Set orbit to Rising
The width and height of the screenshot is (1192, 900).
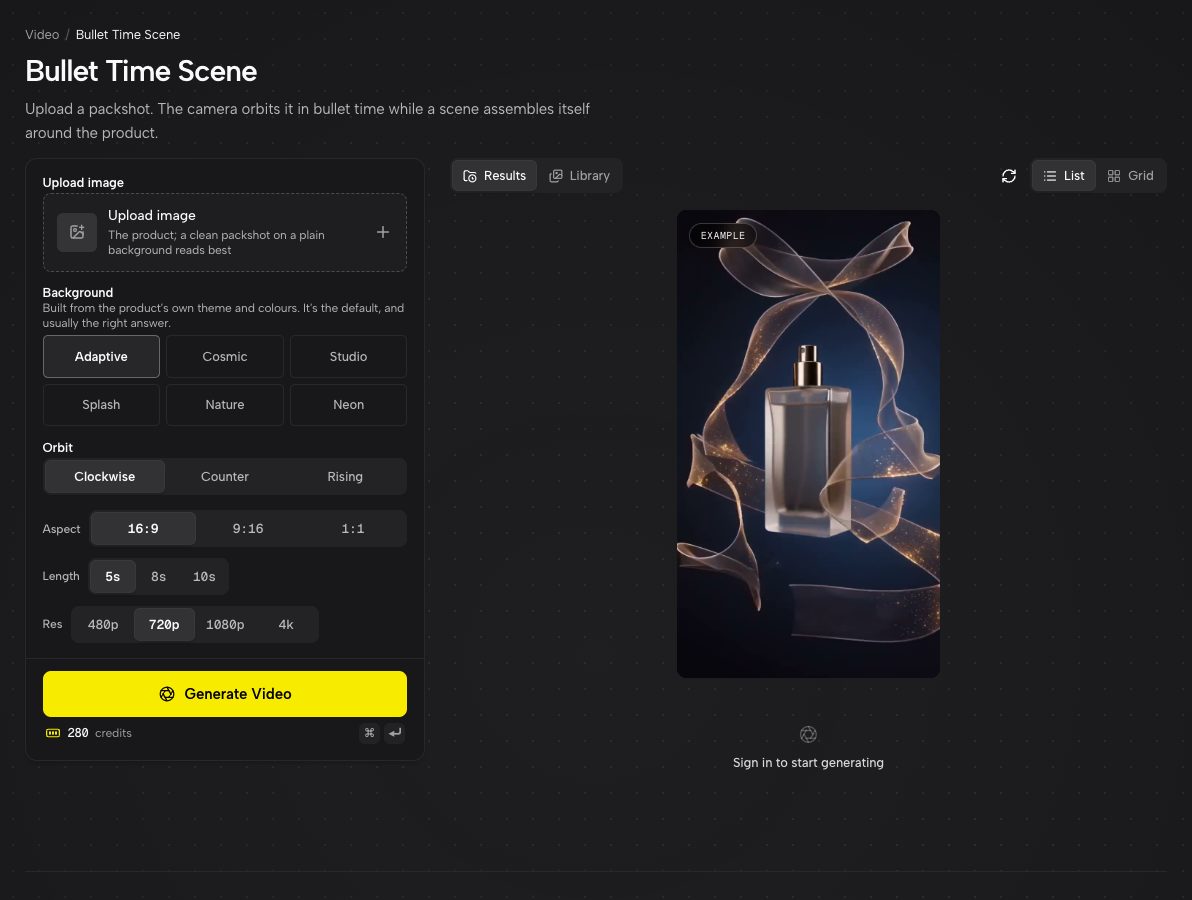(x=344, y=477)
